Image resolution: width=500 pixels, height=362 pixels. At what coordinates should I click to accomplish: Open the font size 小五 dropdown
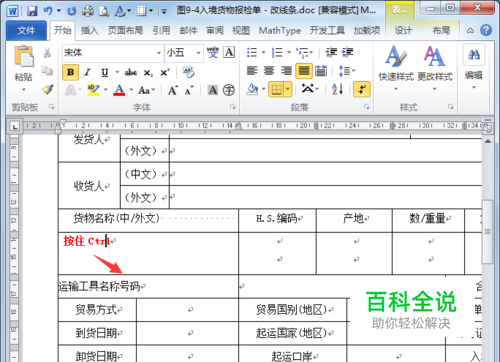click(198, 53)
